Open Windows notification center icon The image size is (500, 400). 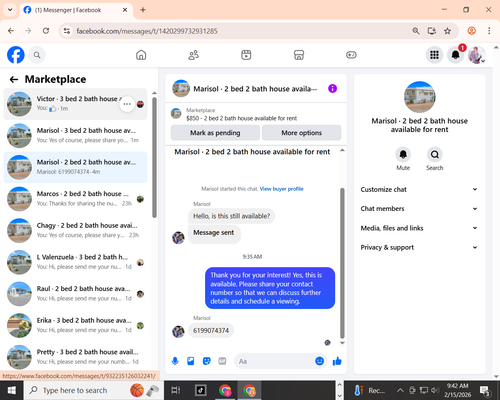(x=484, y=390)
